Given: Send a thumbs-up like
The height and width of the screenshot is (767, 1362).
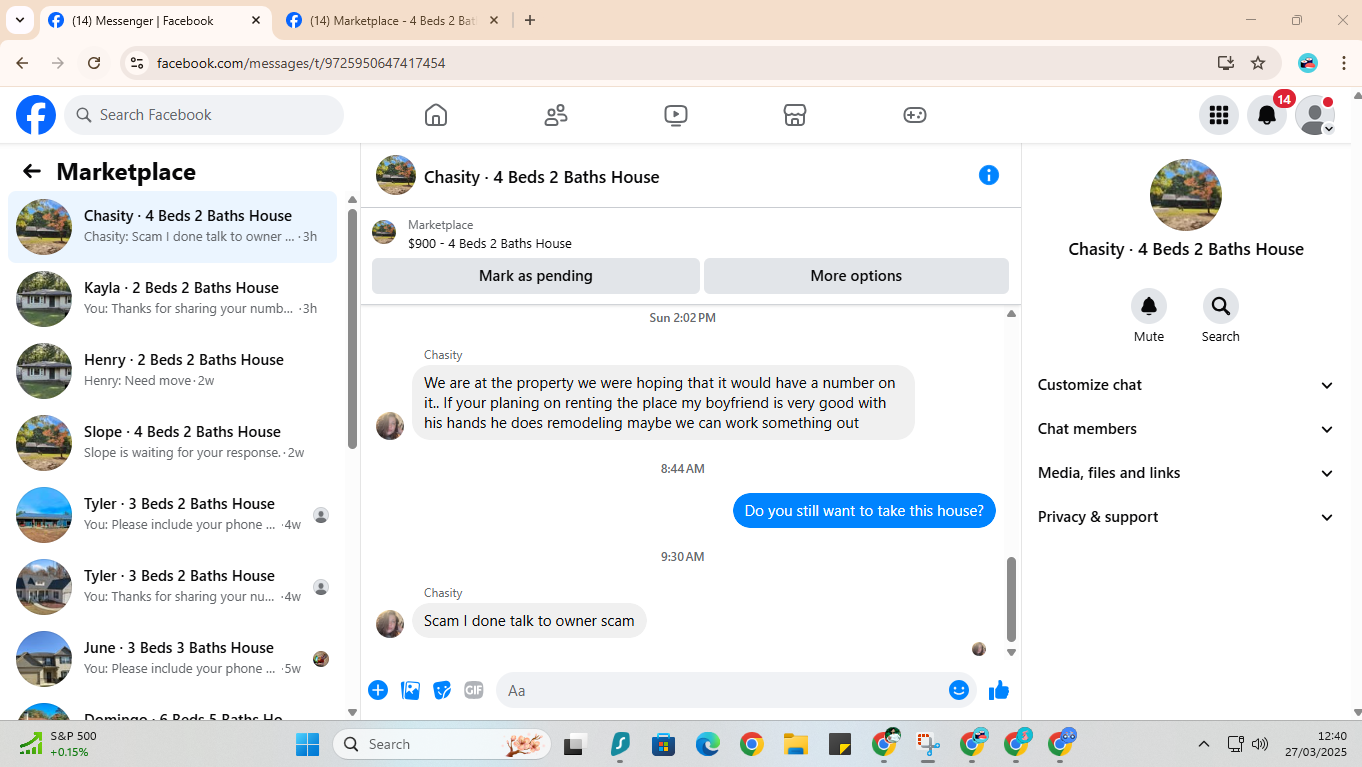Looking at the screenshot, I should (x=999, y=690).
